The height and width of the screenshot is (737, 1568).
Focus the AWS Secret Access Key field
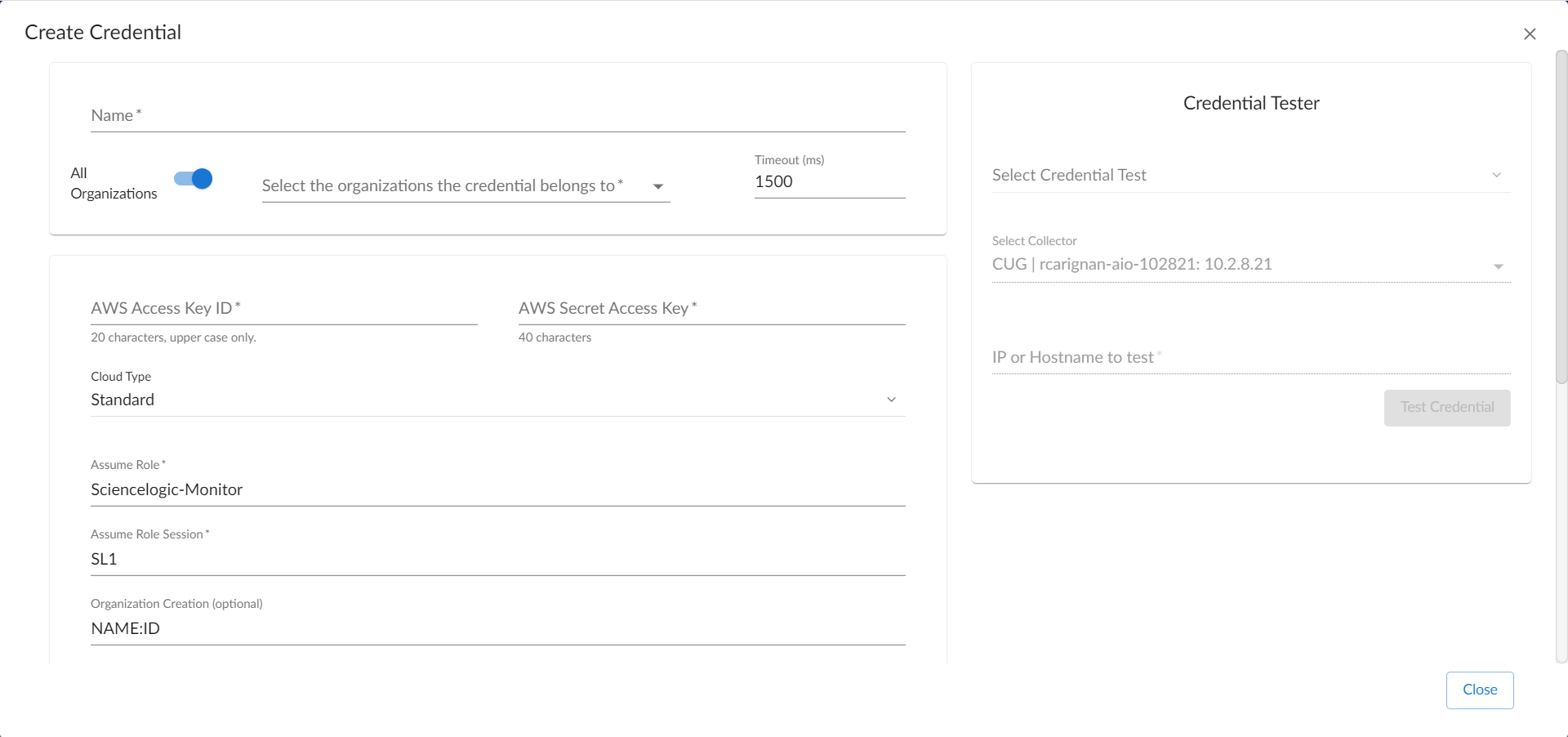pos(710,309)
